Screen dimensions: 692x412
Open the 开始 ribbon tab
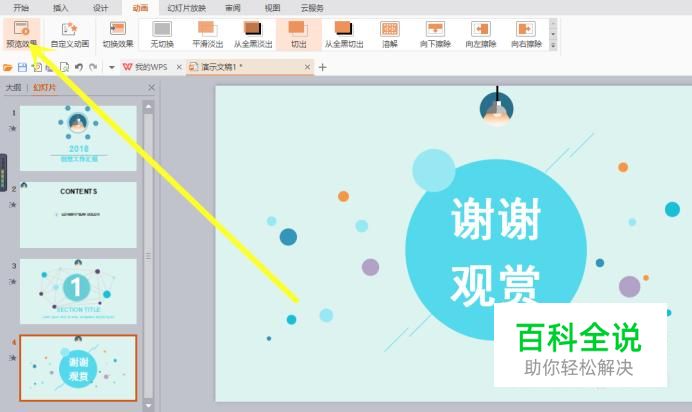(21, 7)
